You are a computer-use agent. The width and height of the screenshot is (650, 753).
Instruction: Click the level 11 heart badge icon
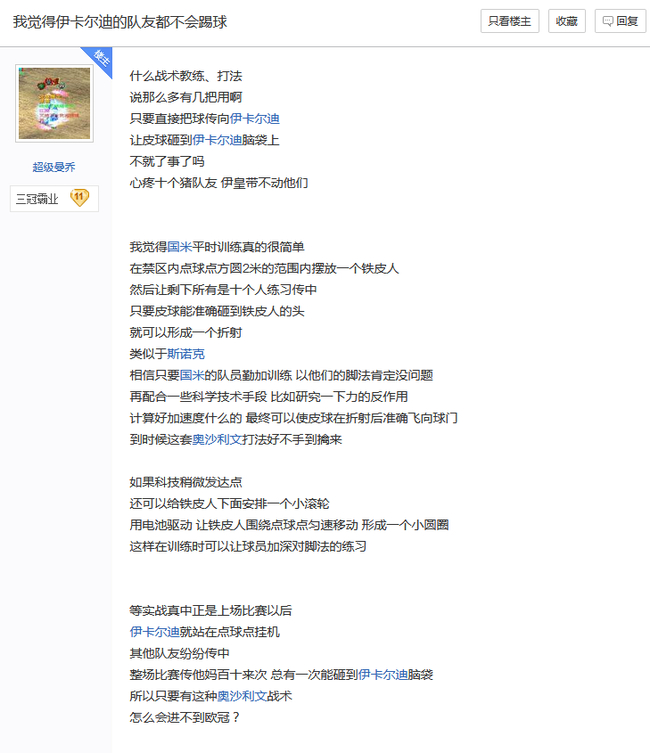coord(79,198)
